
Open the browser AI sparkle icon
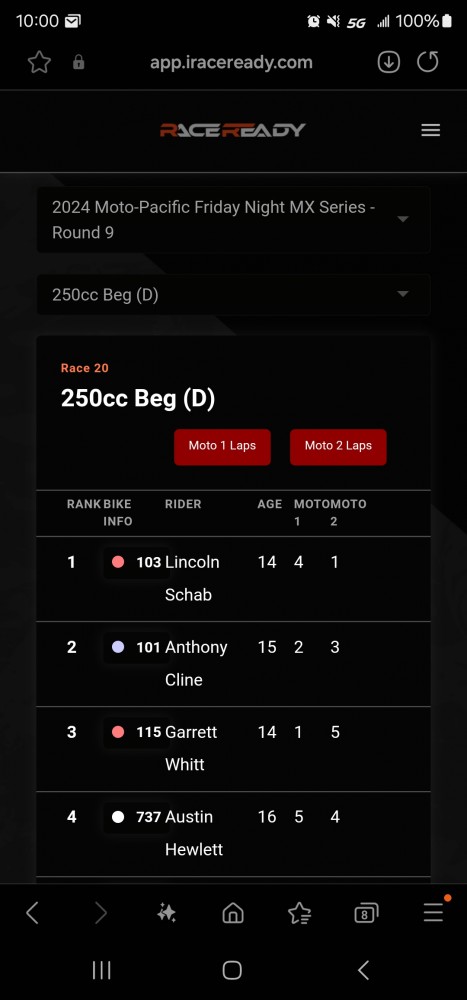tap(166, 913)
